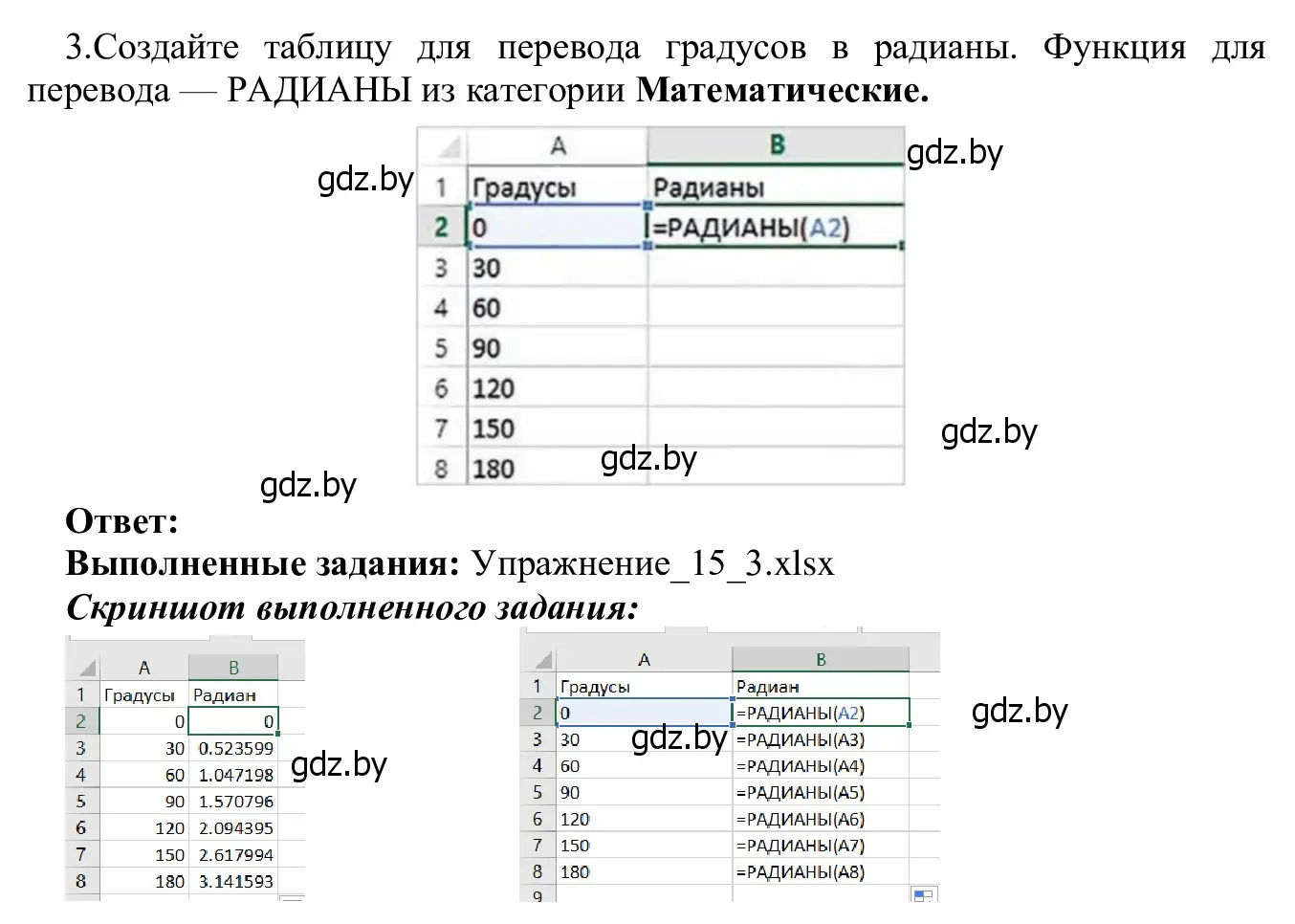
Task: Click the 'Радиан' header cell in the results table
Action: (x=233, y=695)
